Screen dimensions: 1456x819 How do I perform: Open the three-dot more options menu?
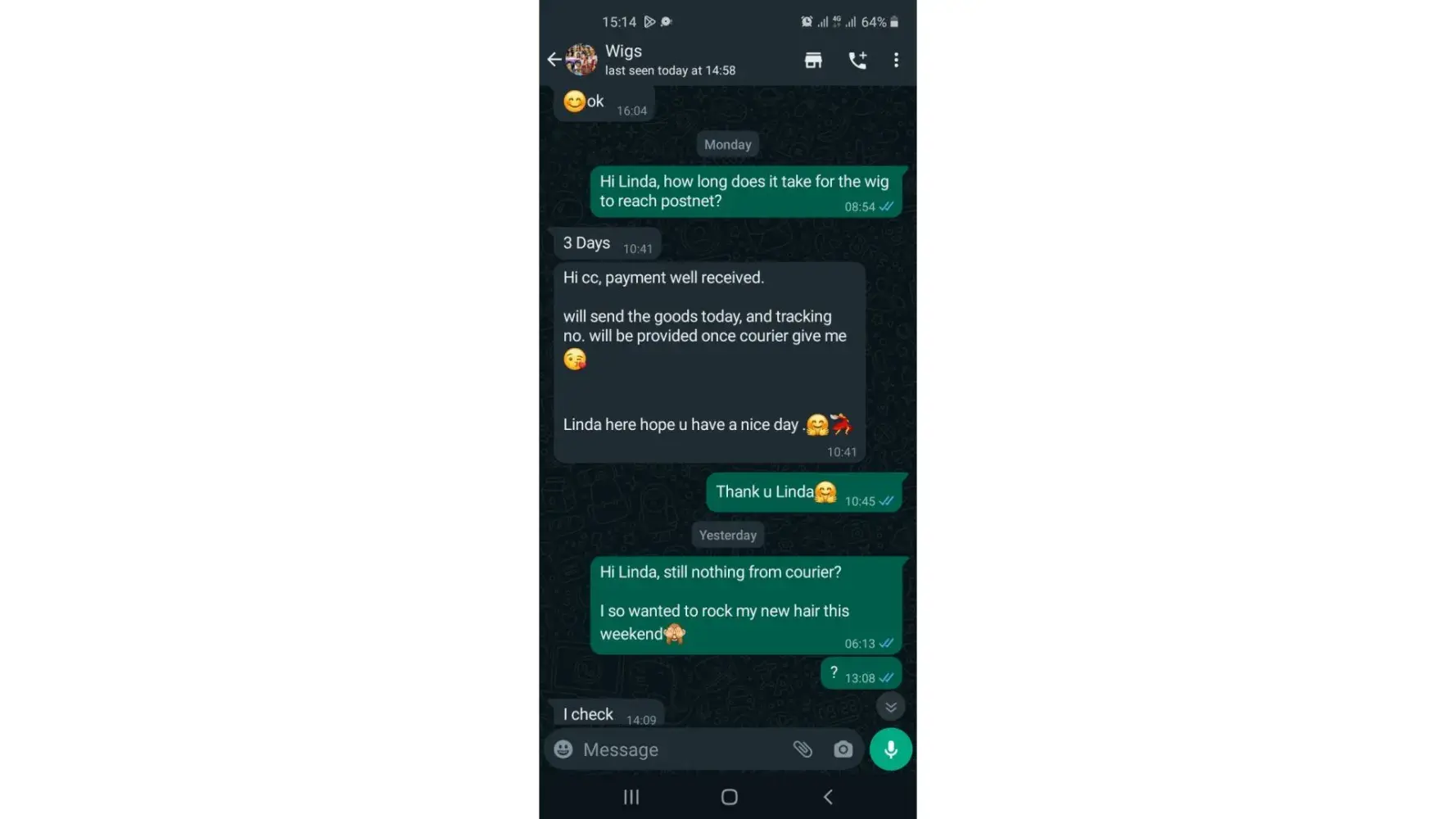click(x=896, y=60)
